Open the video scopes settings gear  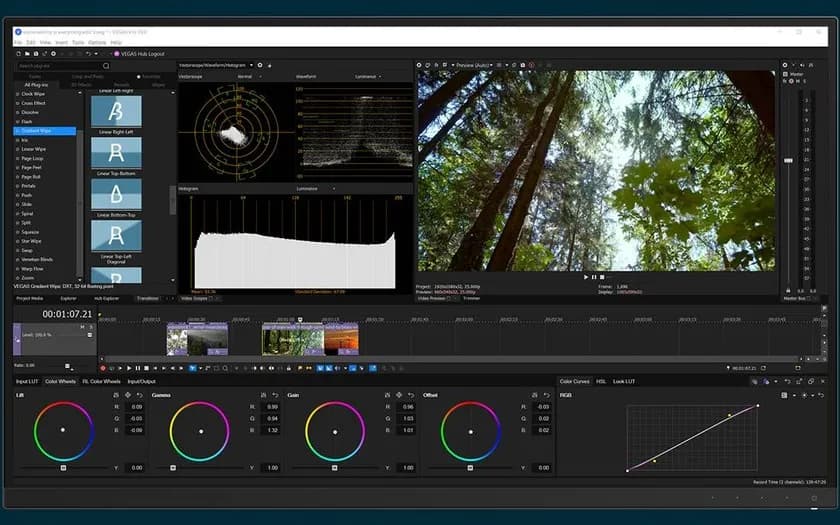[260, 65]
